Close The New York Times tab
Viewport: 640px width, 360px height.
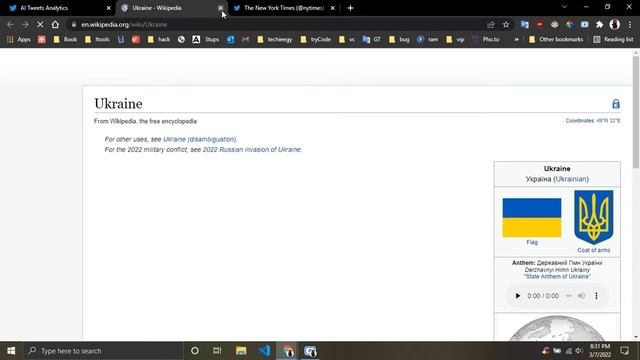tap(333, 8)
